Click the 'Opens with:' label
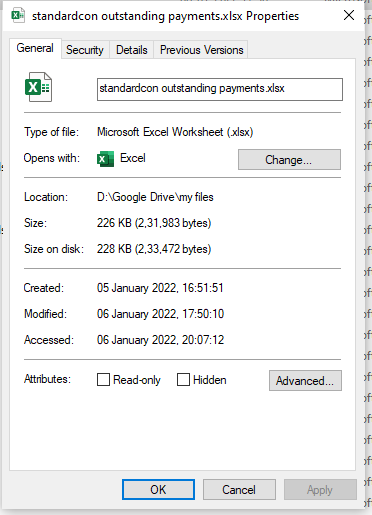This screenshot has height=515, width=372. [52, 158]
